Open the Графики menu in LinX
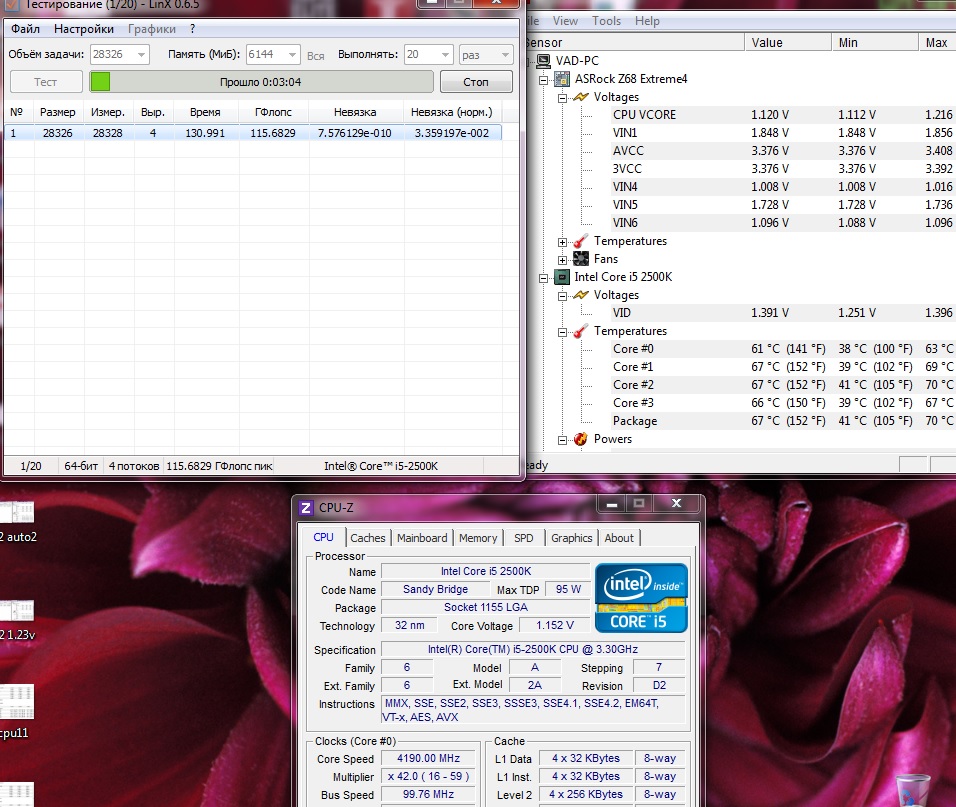The width and height of the screenshot is (956, 807). [151, 29]
